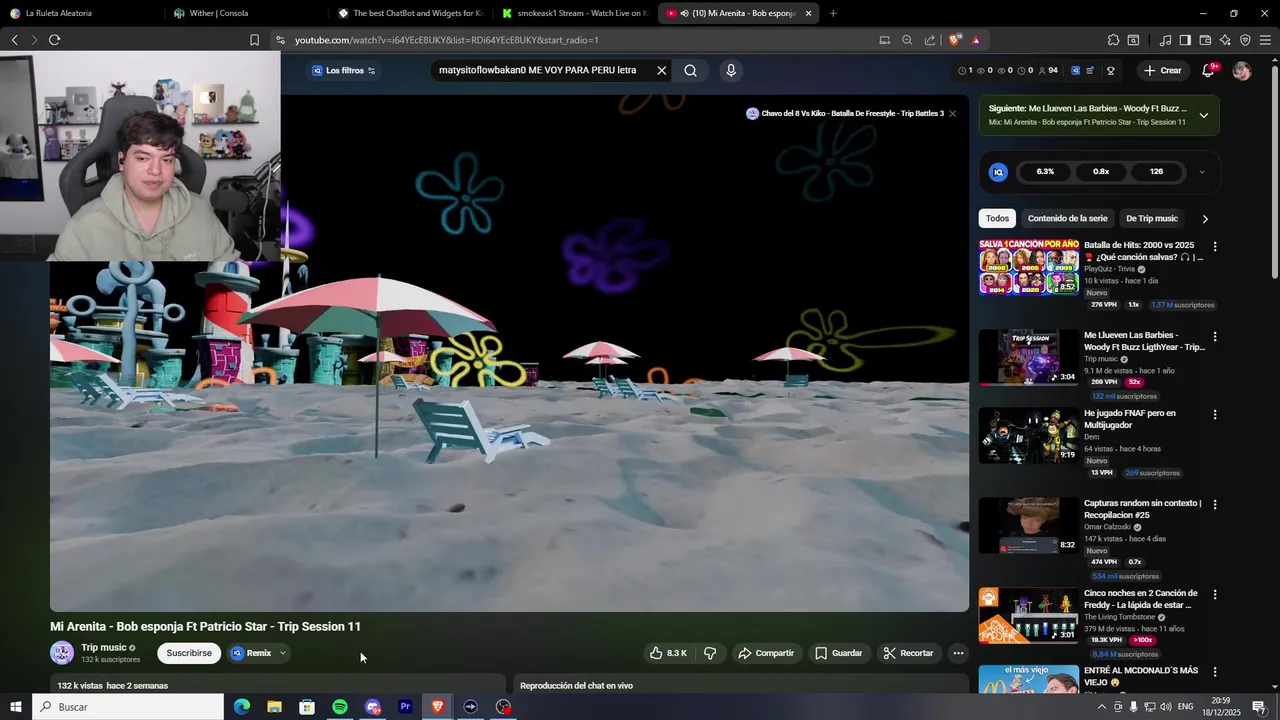1280x720 pixels.
Task: Expand the Siguiente mix playlist panel
Action: coord(1203,115)
